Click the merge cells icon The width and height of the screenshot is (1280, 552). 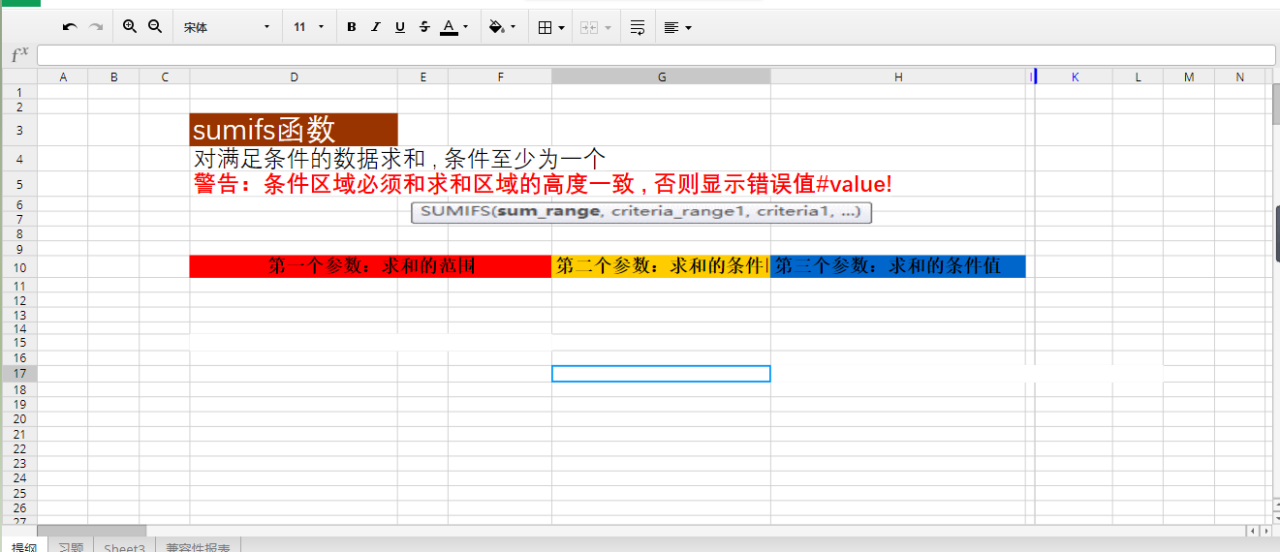(x=589, y=27)
